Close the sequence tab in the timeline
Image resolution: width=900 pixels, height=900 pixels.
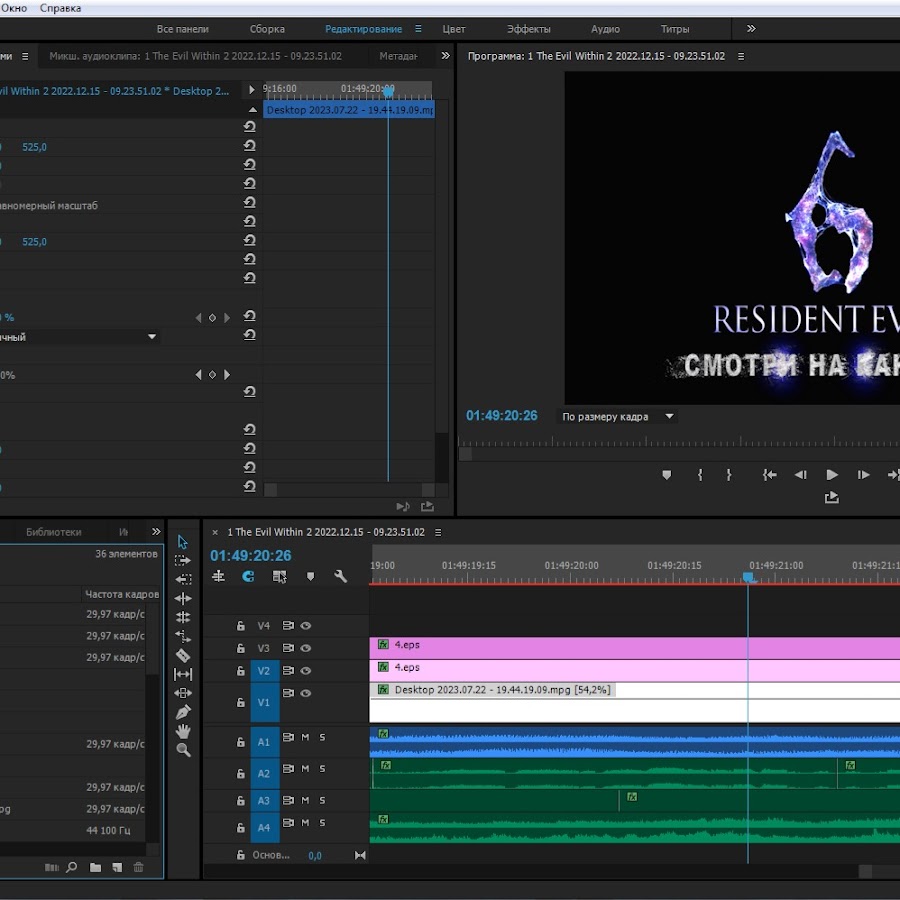[215, 532]
